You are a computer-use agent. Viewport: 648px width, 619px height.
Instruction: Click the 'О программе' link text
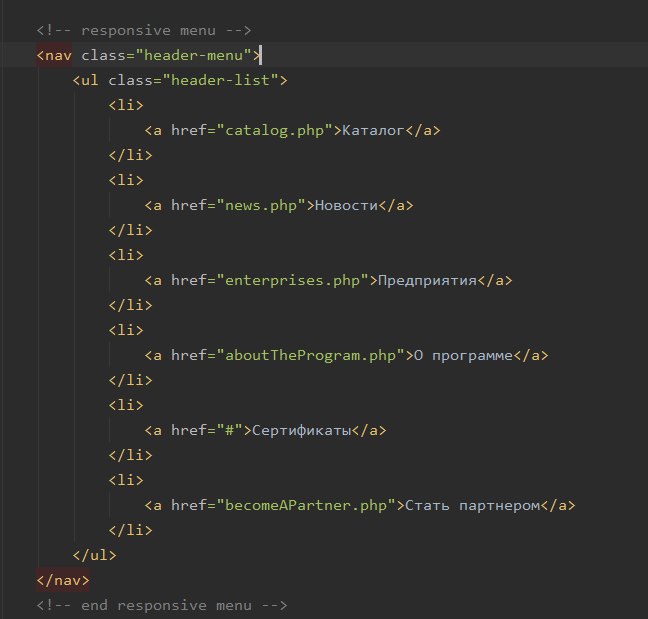pos(463,355)
